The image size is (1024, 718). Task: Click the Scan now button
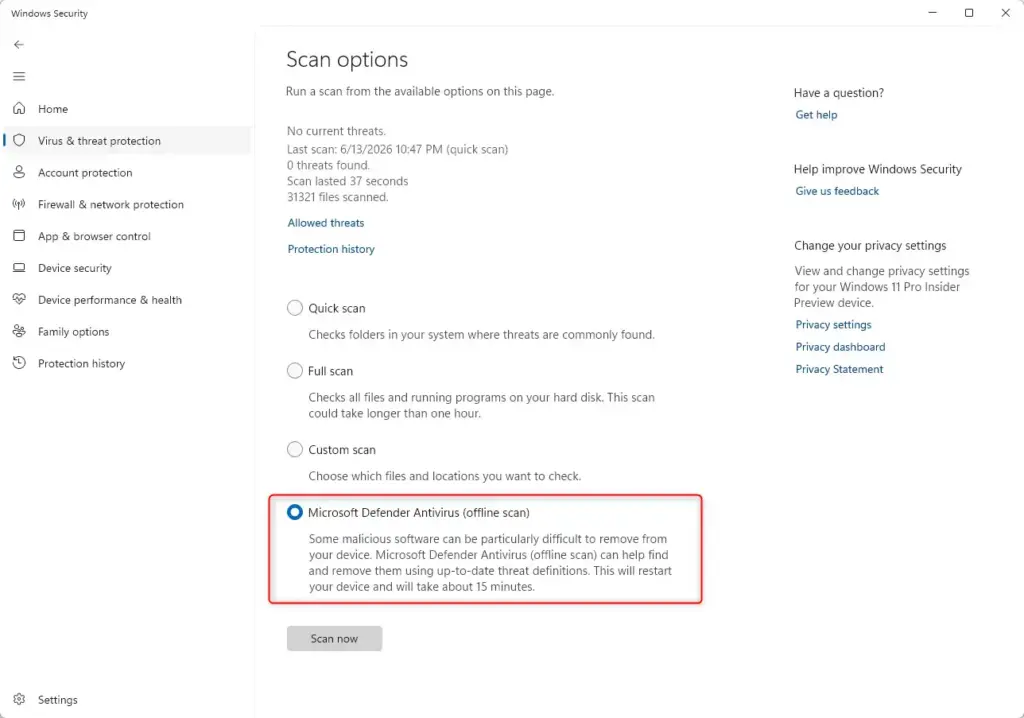[334, 638]
